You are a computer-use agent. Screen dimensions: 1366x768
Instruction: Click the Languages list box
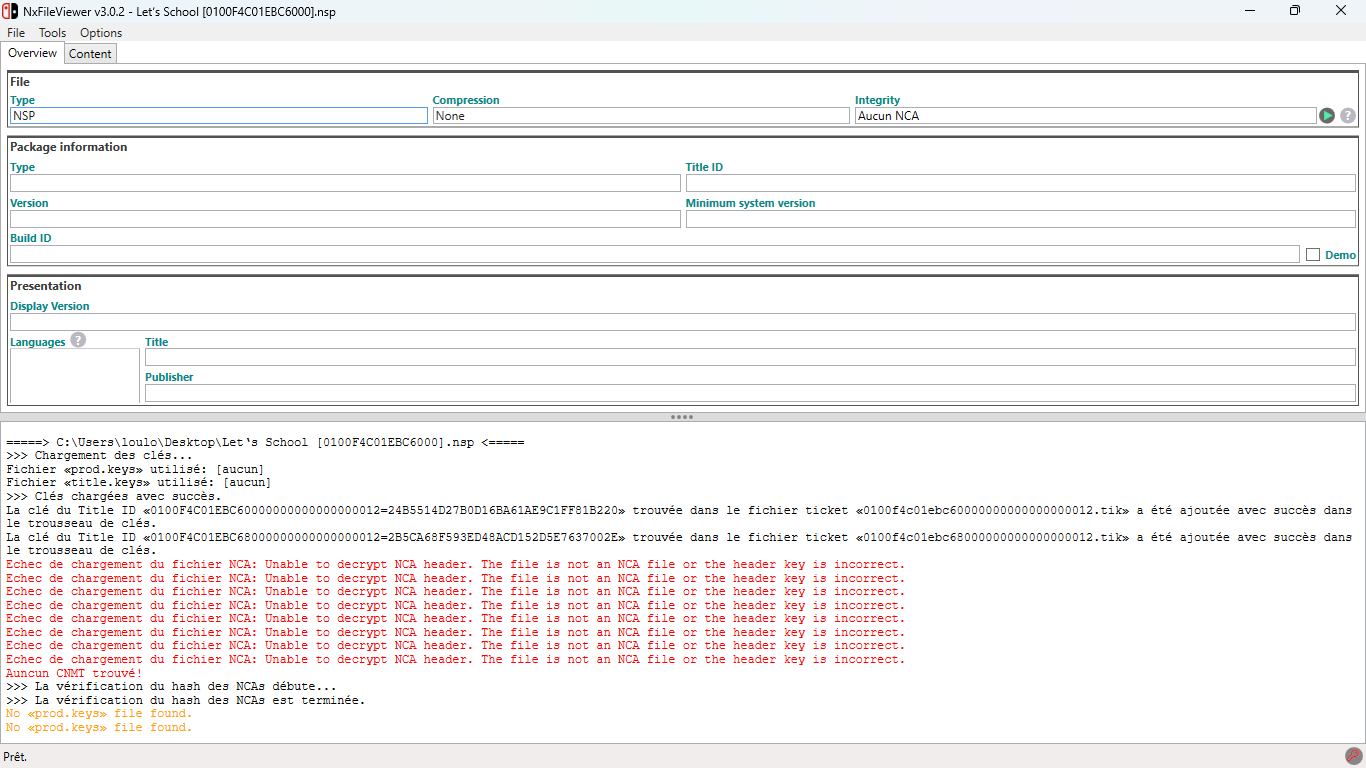(x=75, y=377)
